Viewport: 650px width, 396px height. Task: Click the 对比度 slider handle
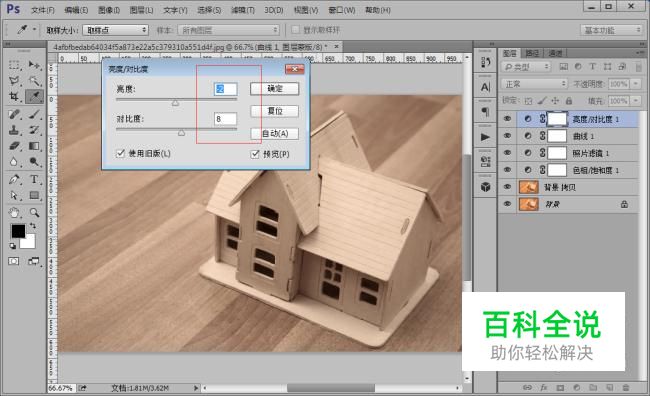[x=181, y=132]
